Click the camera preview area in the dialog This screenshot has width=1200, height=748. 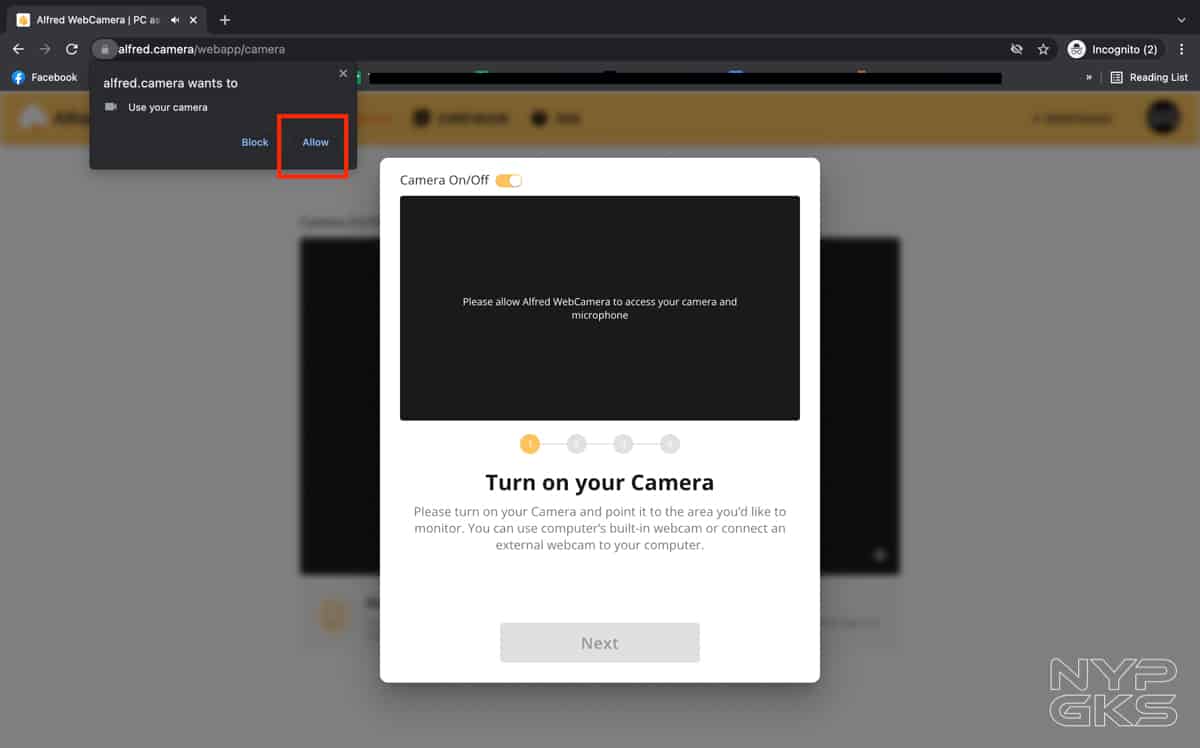coord(600,308)
